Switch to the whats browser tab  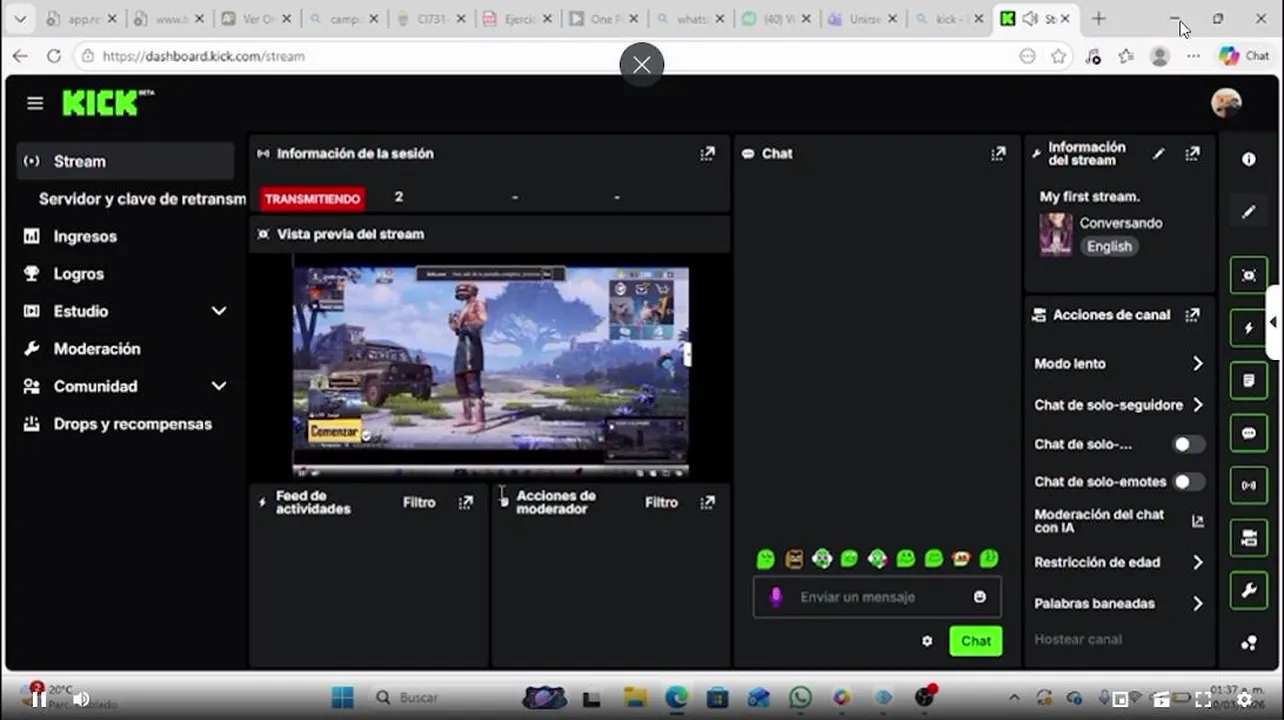click(x=689, y=19)
